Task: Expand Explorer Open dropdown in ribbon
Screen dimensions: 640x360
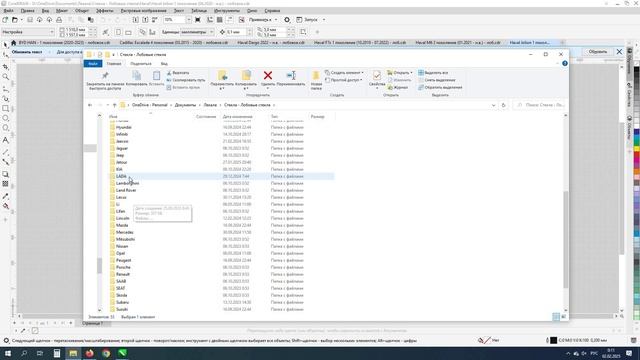Action: (x=400, y=73)
